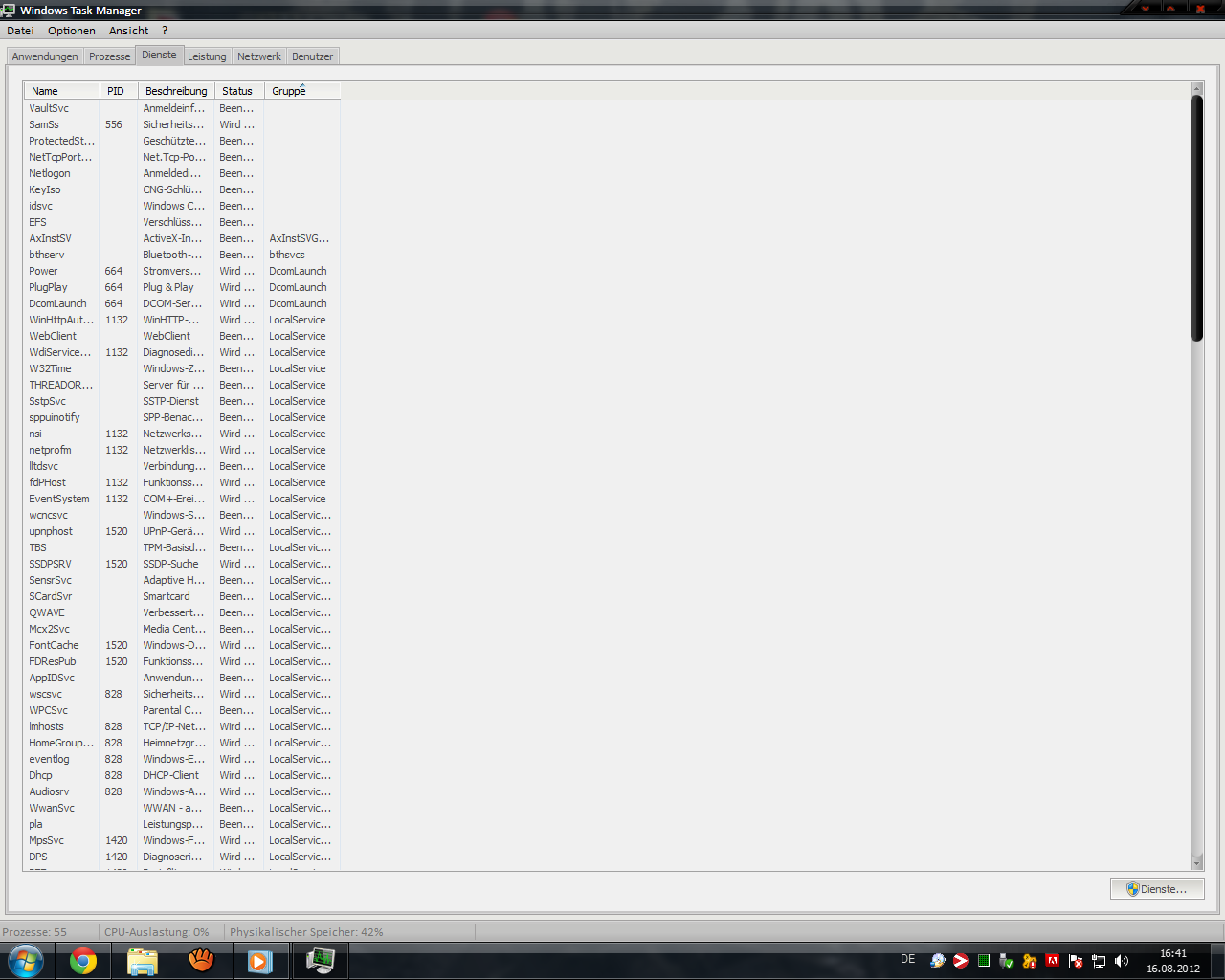Select the WebClient name cell
Screen dimensions: 1225x980
[53, 336]
